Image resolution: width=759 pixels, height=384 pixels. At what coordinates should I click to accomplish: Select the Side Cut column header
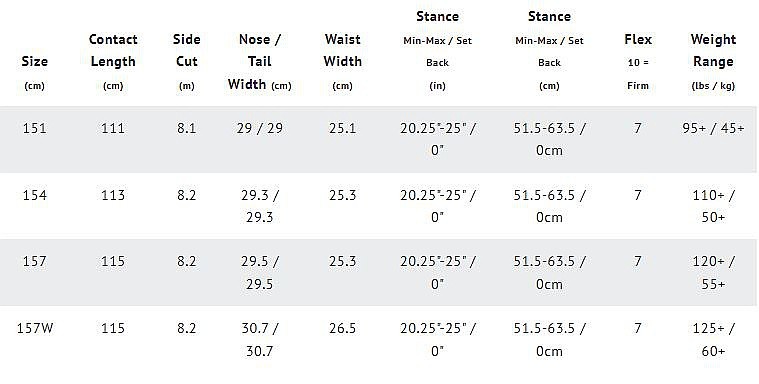point(186,62)
